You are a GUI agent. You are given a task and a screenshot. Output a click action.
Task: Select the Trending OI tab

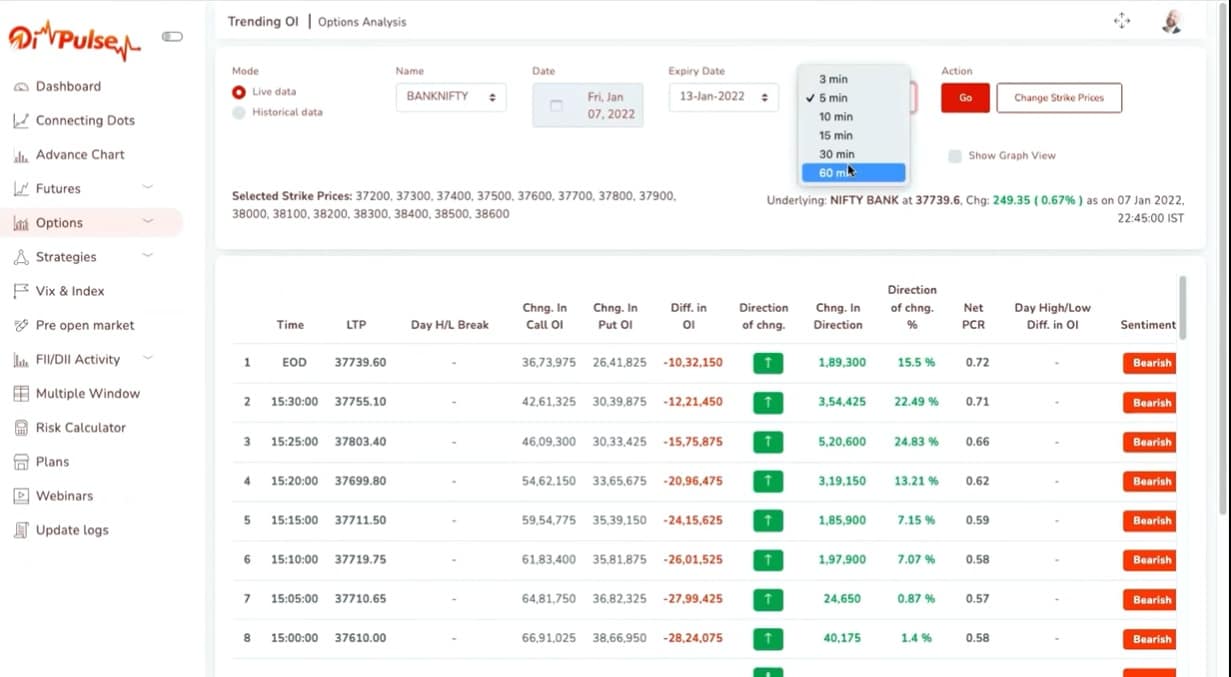point(262,20)
